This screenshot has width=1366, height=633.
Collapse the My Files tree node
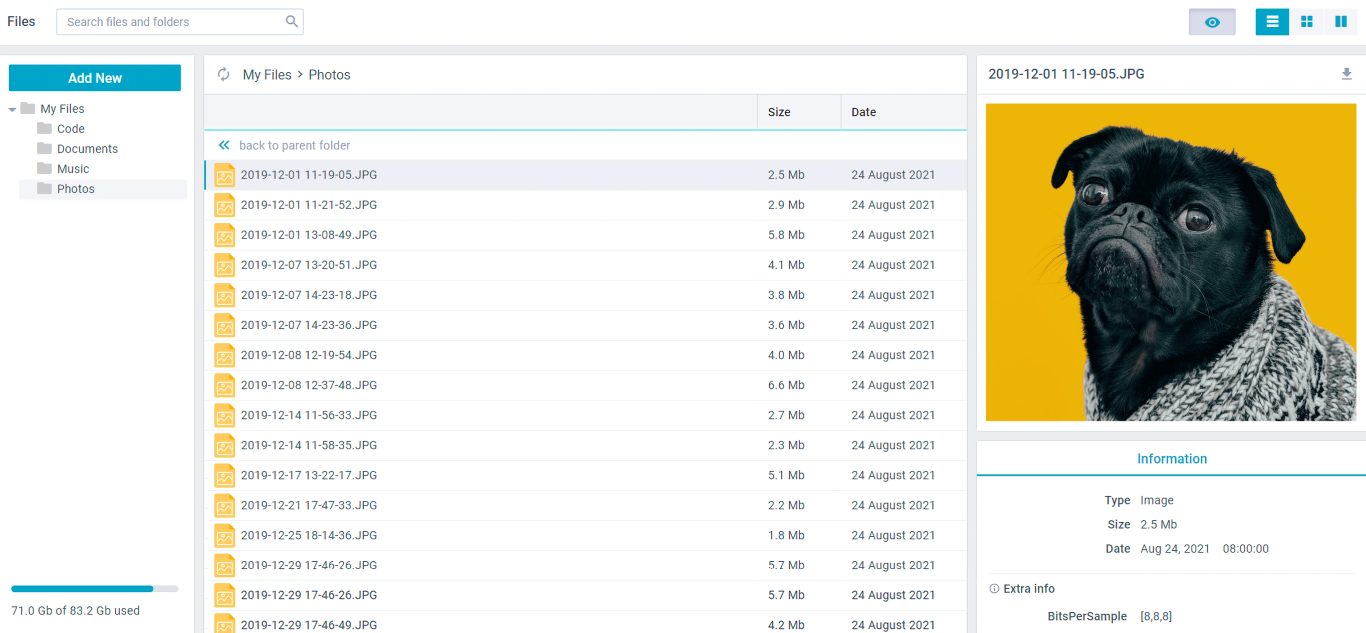[x=12, y=108]
